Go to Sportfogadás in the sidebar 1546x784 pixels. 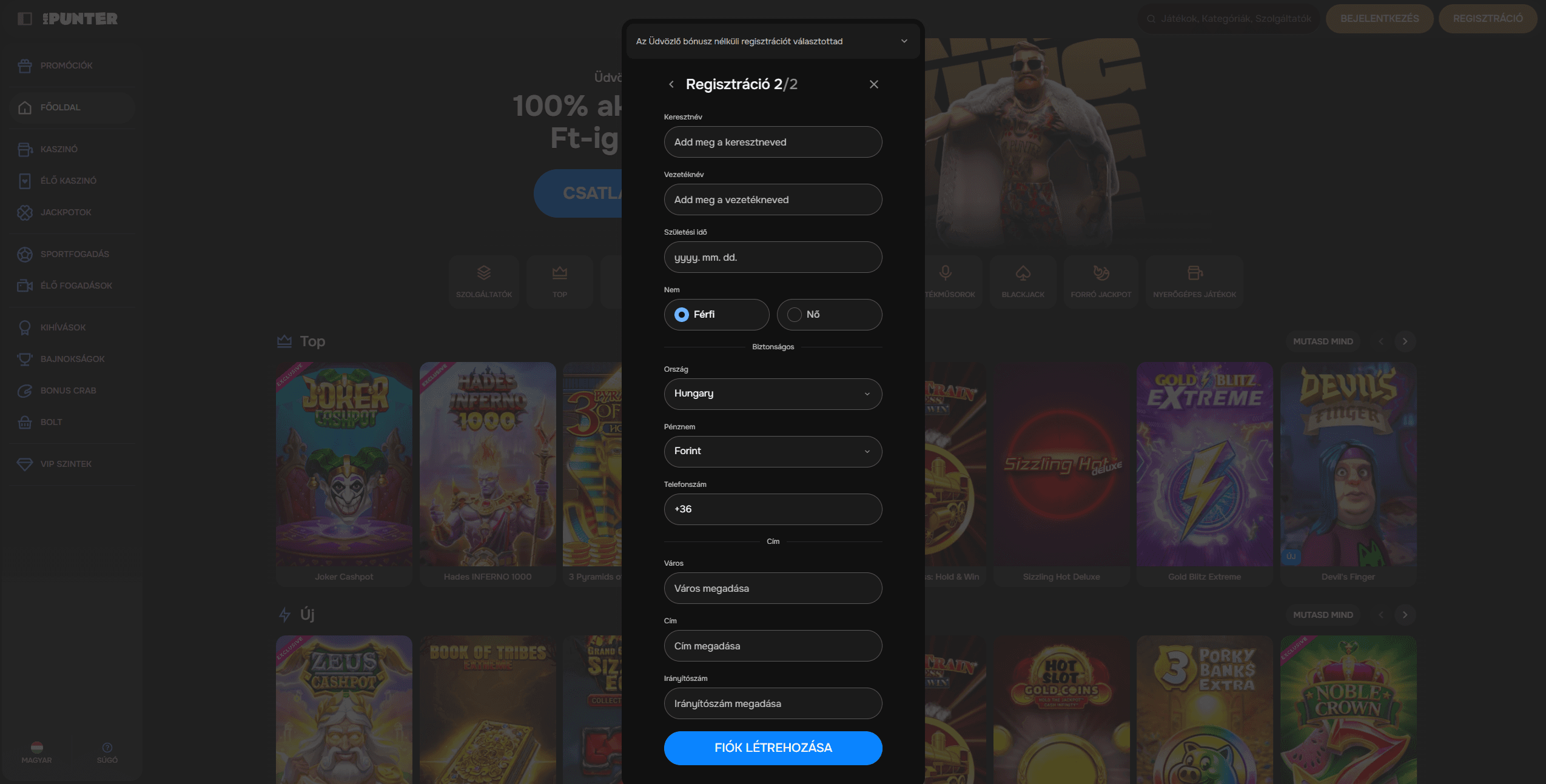pyautogui.click(x=75, y=254)
